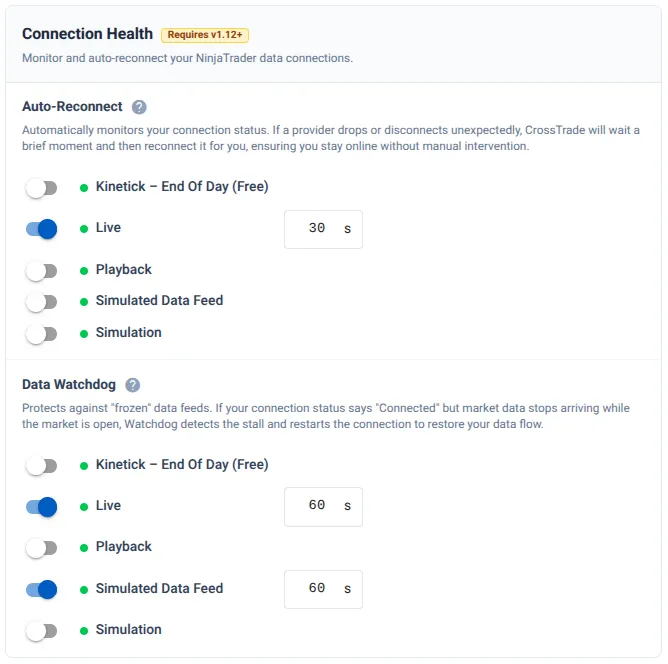
Task: Disable Data Watchdog for Simulated Data Feed
Action: 41,589
